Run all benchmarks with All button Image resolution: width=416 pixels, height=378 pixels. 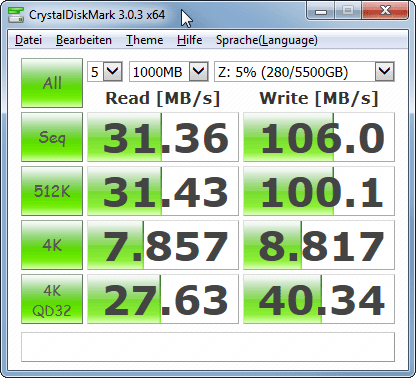tap(52, 83)
